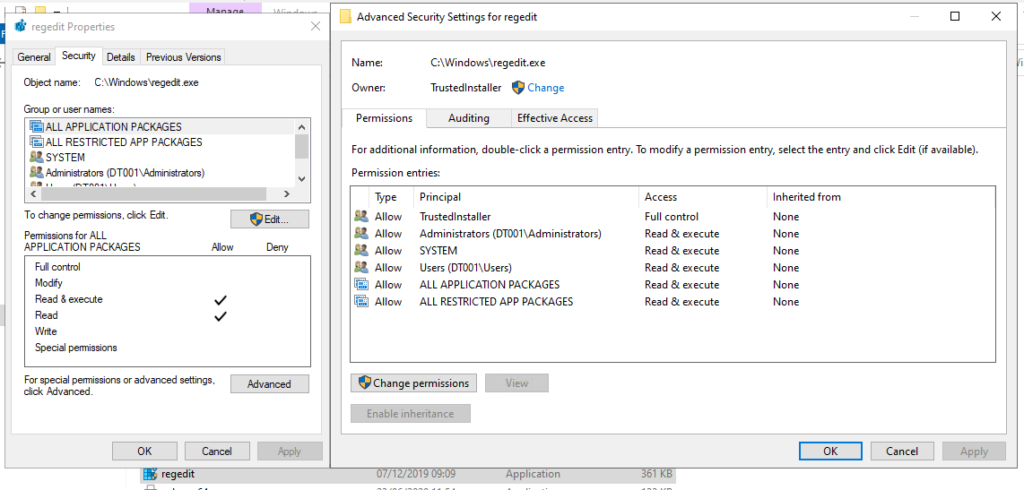The width and height of the screenshot is (1024, 490).
Task: Click the regedit Properties title bar icon
Action: [x=20, y=26]
